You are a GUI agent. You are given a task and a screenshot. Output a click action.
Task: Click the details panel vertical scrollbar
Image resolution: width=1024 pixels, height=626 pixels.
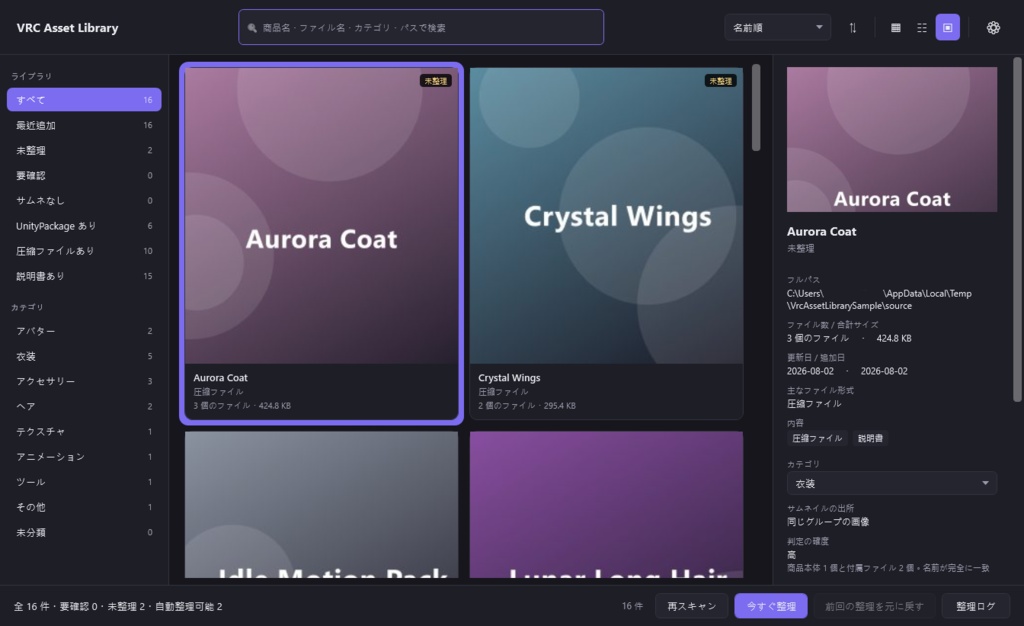tap(1017, 230)
